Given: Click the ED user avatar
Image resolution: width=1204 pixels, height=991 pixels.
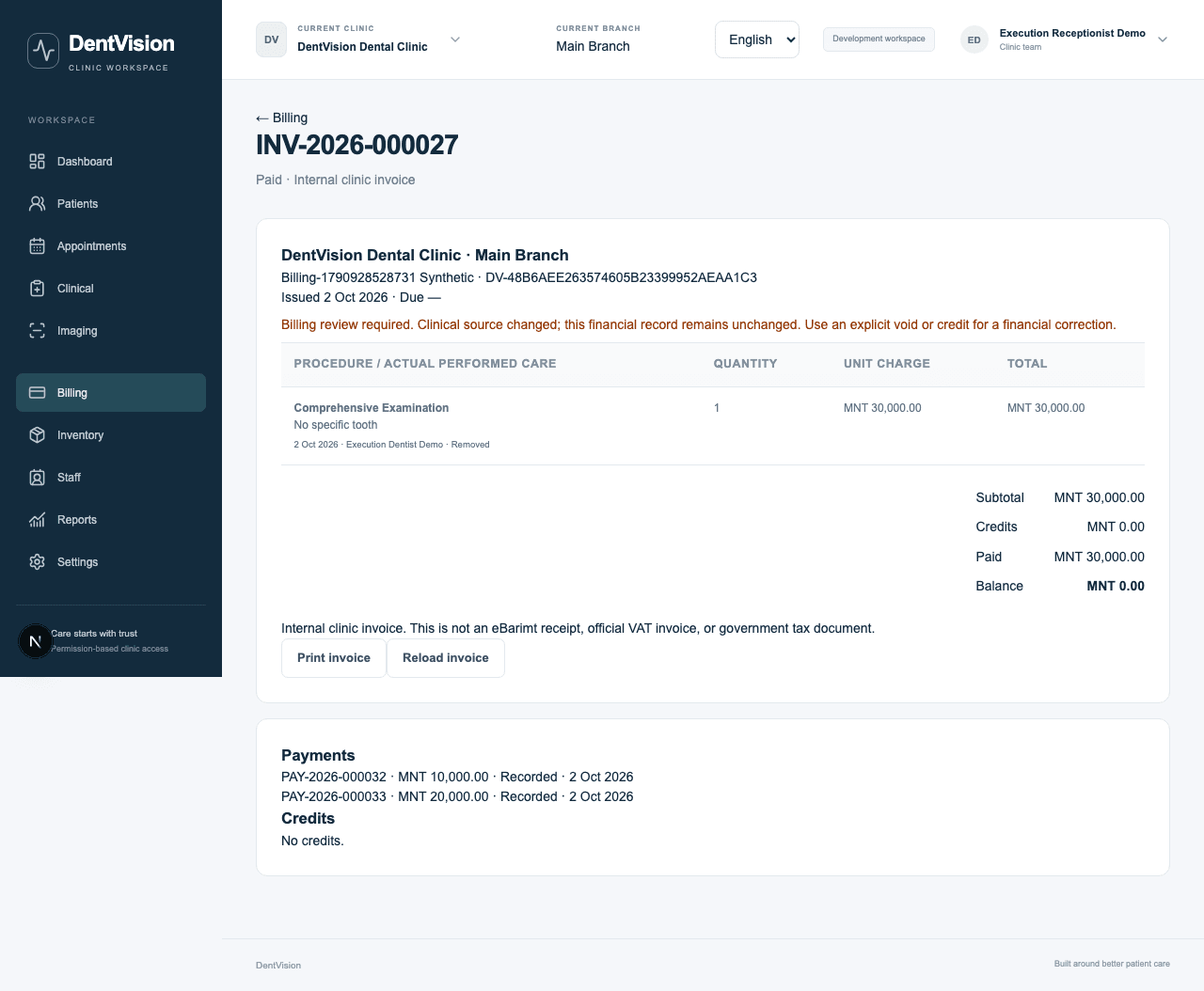Looking at the screenshot, I should [974, 39].
